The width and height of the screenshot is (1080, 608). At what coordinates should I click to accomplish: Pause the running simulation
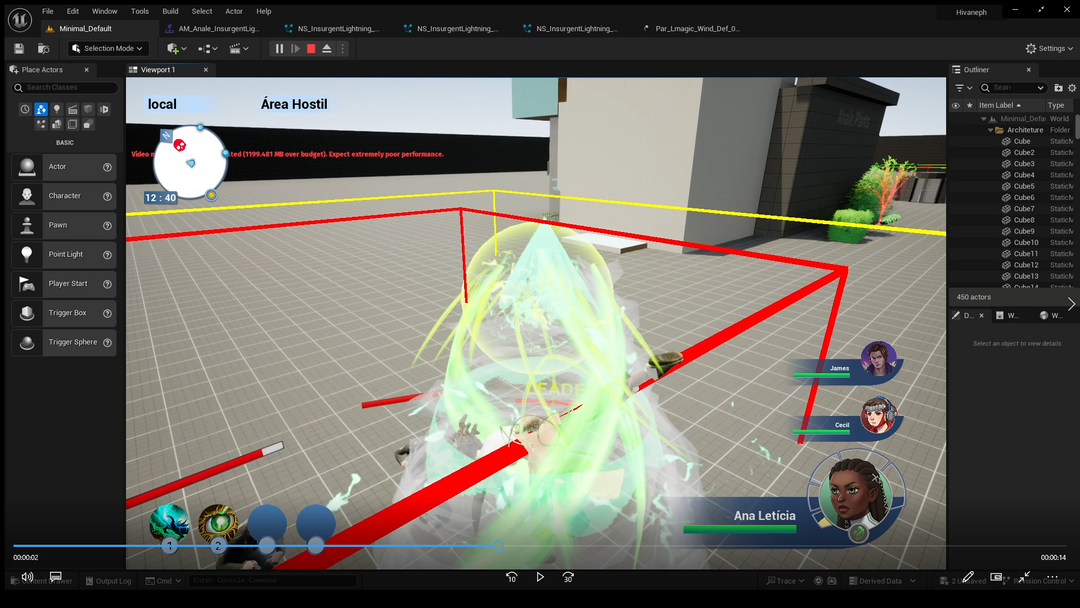(x=279, y=48)
